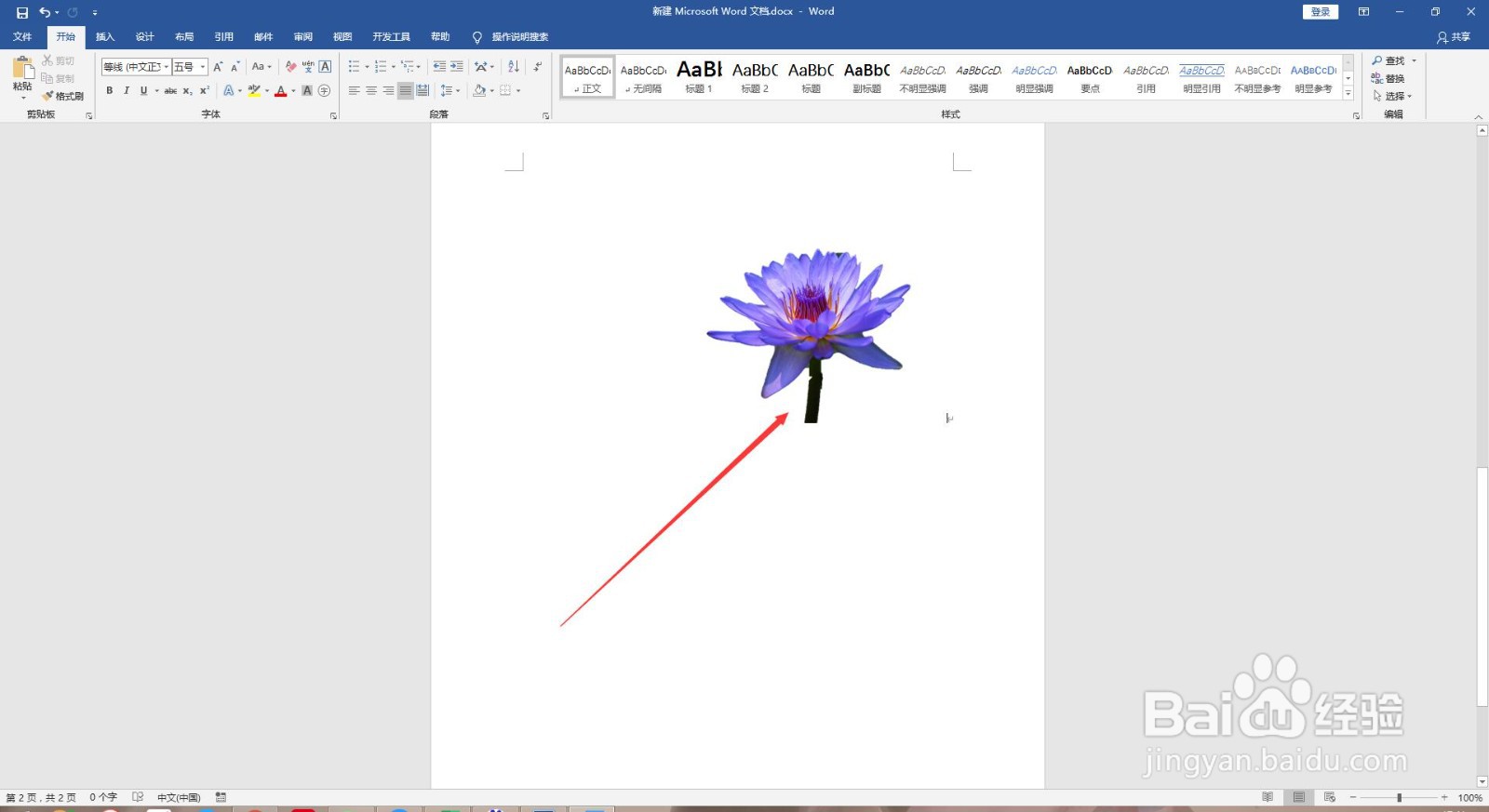Toggle character shading button
Viewport: 1489px width, 812px height.
(307, 91)
